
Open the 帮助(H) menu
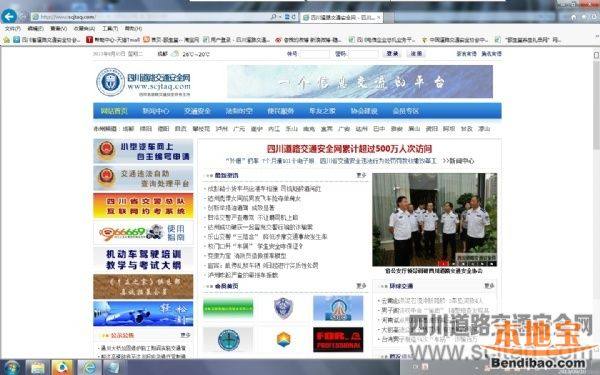133,29
